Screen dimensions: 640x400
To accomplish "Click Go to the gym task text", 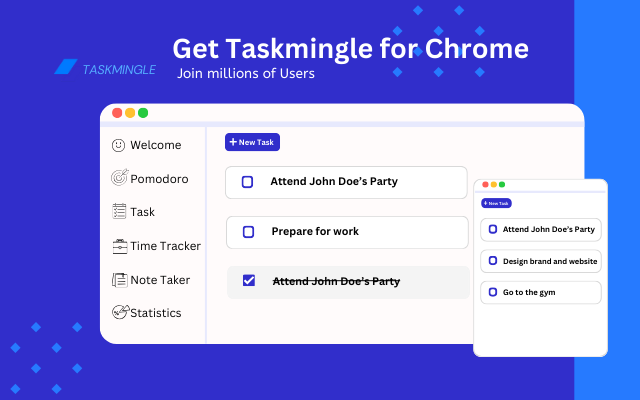I will click(529, 292).
